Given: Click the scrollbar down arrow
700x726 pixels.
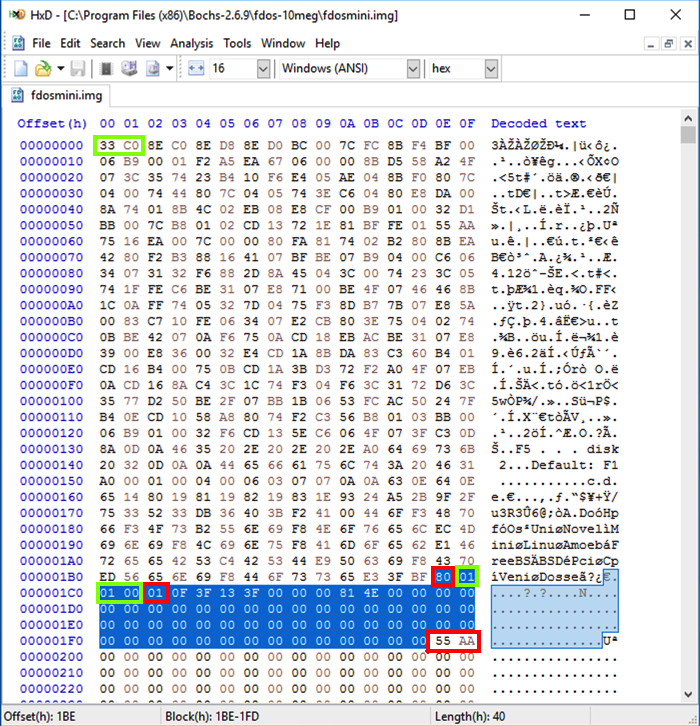Looking at the screenshot, I should coord(688,694).
